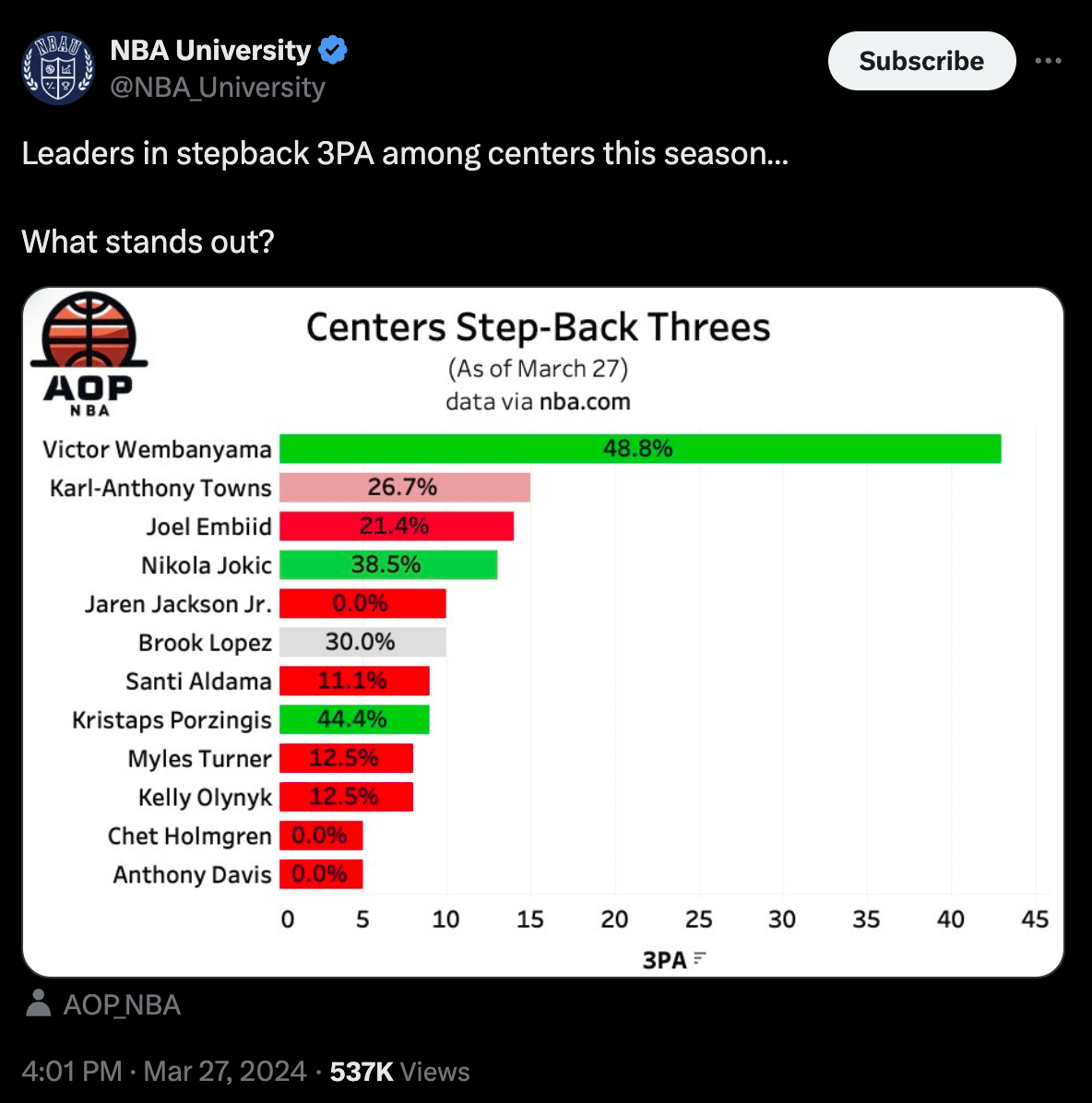Select Karl-Anthony Towns' pink 26.7% bar
Screen dimensions: 1092x1103
[404, 488]
